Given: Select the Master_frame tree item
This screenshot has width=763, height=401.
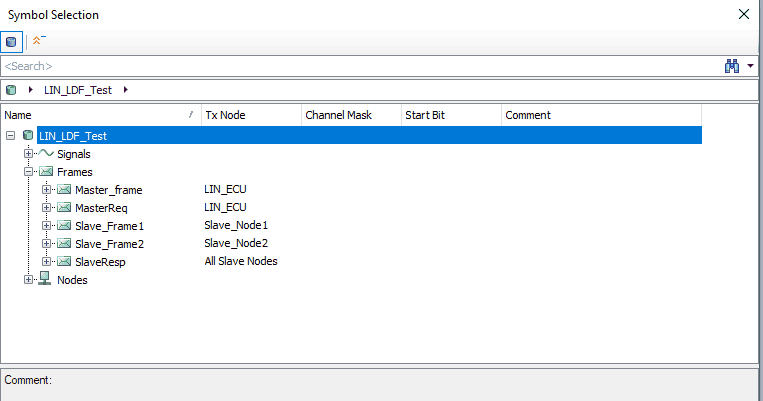Looking at the screenshot, I should (109, 190).
